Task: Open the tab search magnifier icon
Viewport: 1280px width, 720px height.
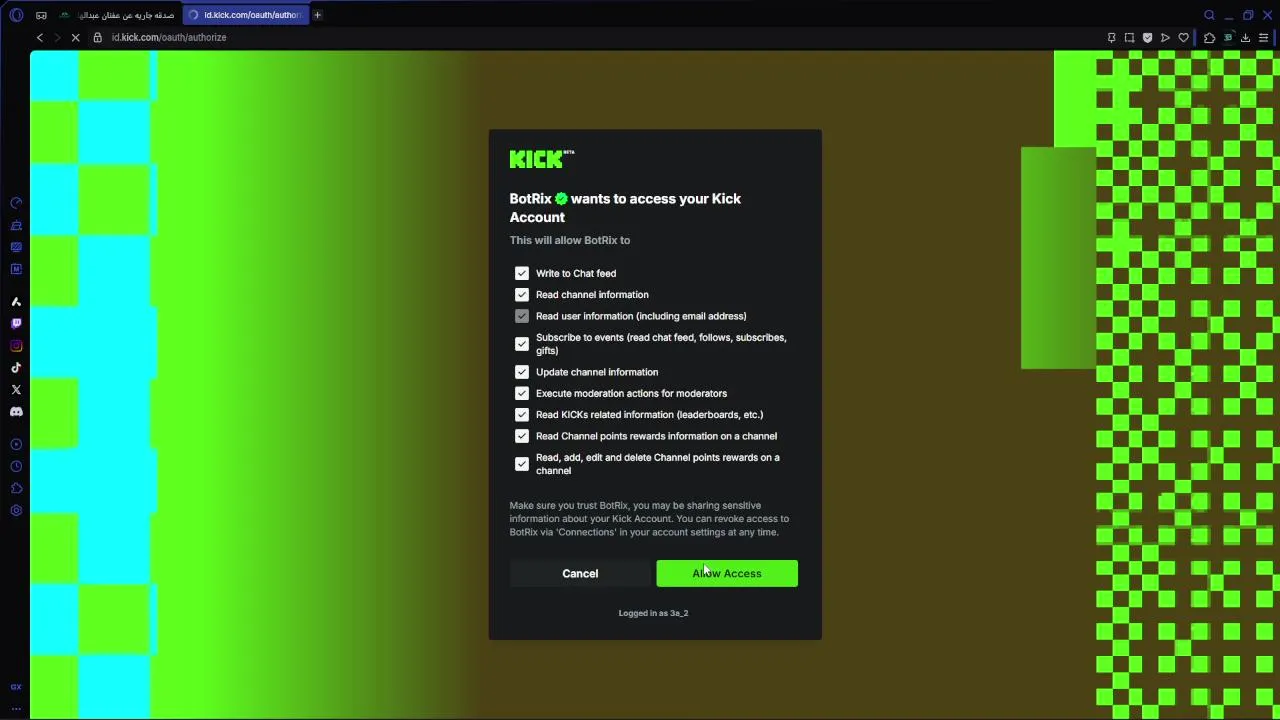Action: [x=1209, y=15]
